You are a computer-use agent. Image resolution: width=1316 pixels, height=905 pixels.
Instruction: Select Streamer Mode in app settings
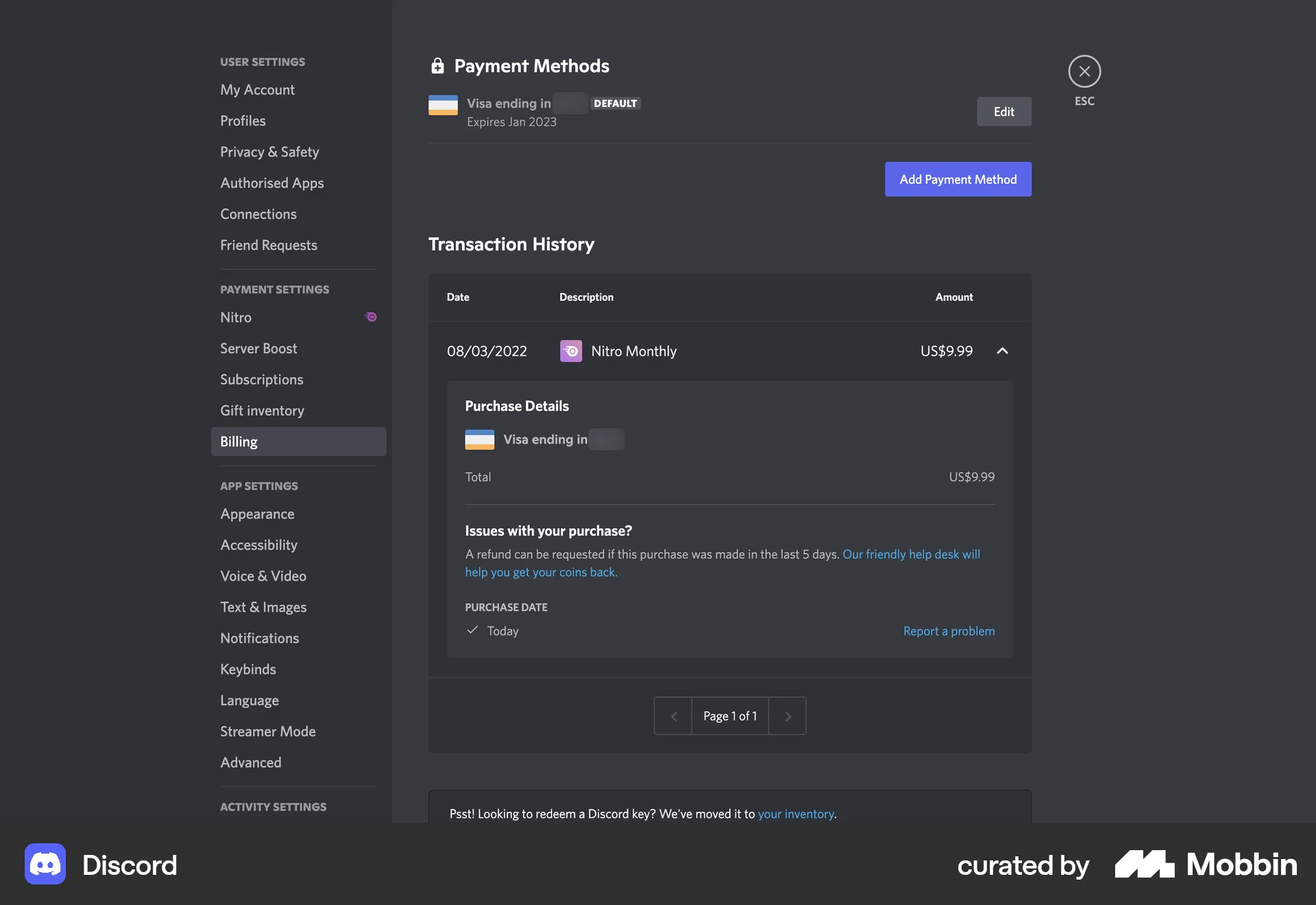[267, 731]
